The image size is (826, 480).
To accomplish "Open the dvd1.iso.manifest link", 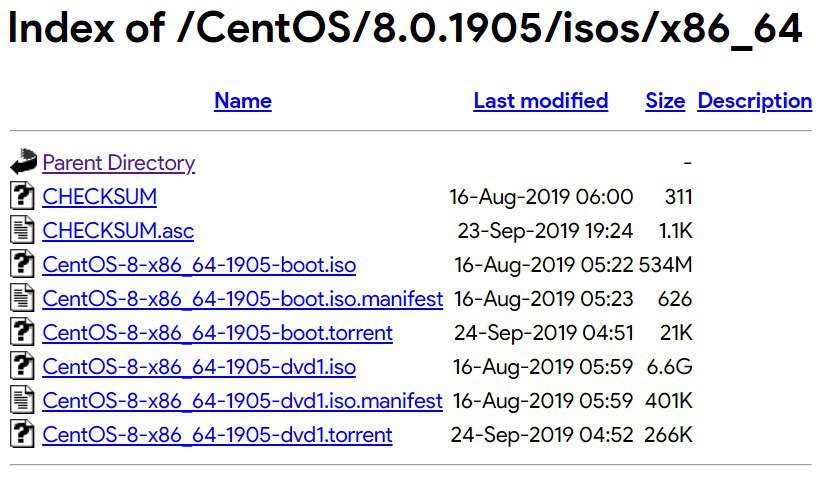I will 242,400.
